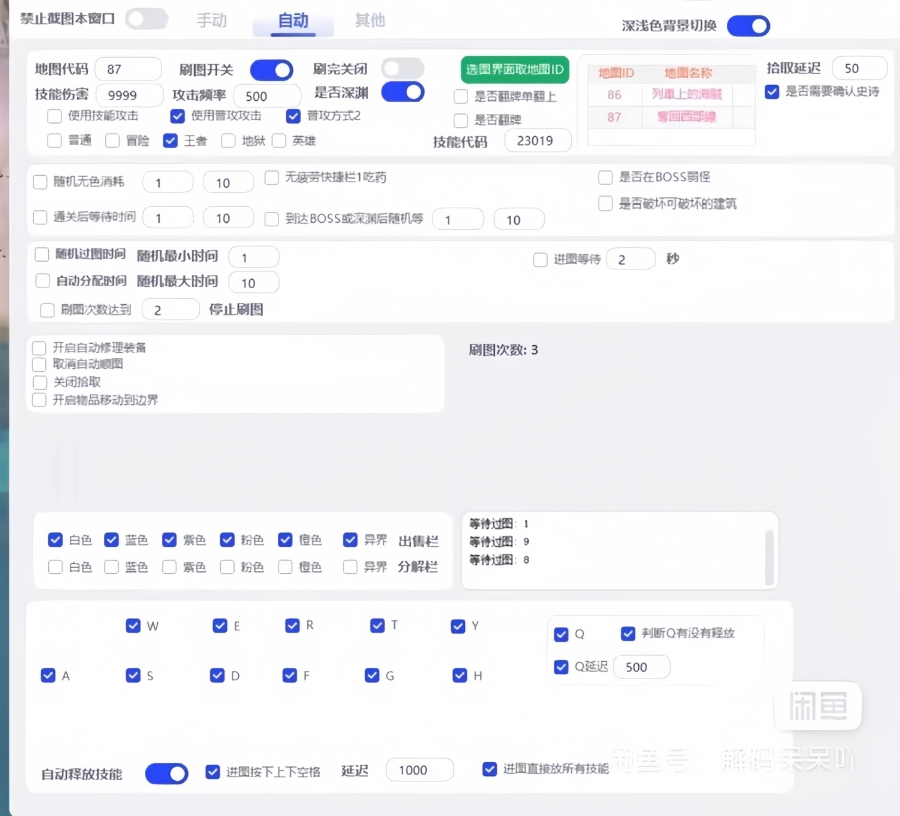The image size is (900, 816).
Task: Check the 随机无色消耗 checkbox
Action: [x=40, y=182]
